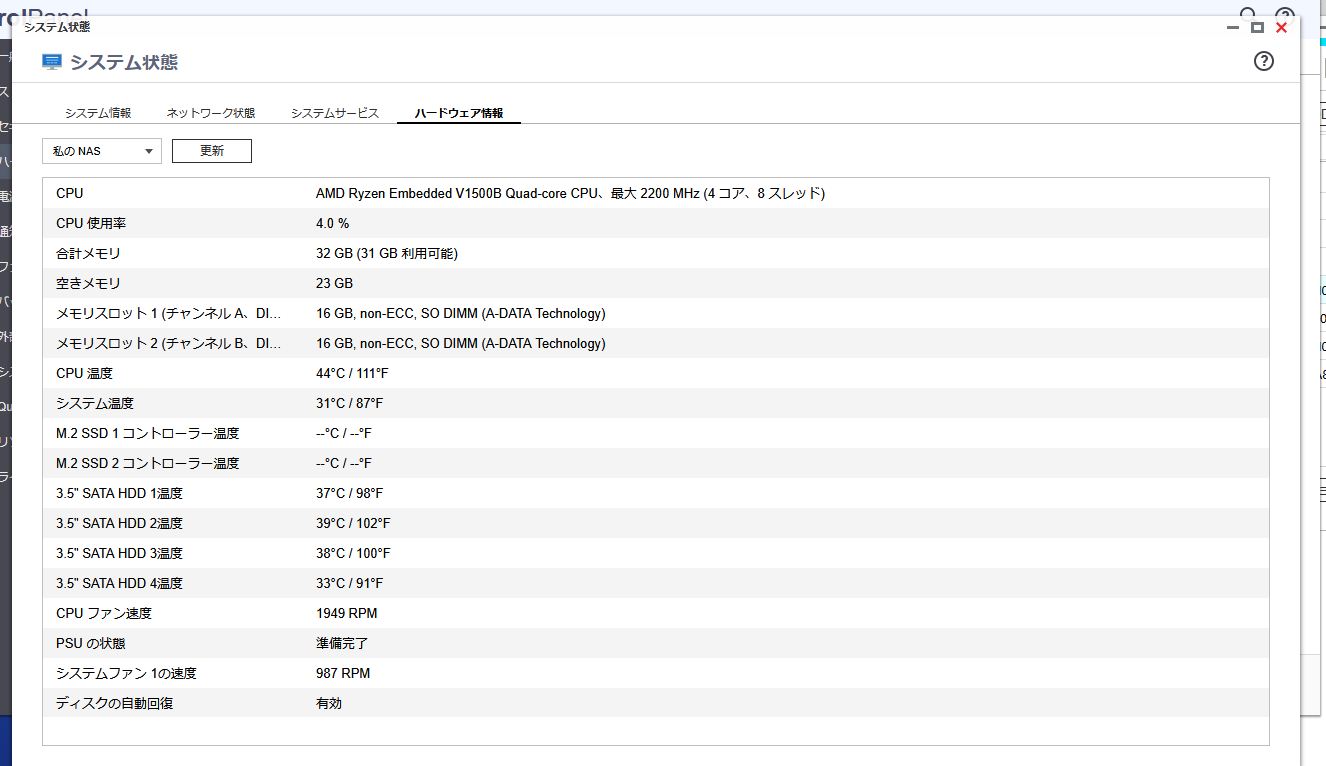Click the monitor icon beside システム状態 heading
The width and height of the screenshot is (1326, 766).
pos(52,62)
